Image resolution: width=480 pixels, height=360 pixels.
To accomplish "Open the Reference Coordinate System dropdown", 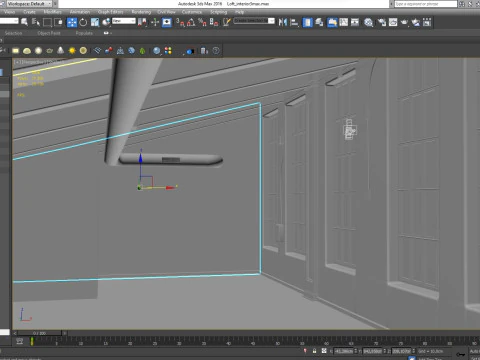I will click(124, 21).
